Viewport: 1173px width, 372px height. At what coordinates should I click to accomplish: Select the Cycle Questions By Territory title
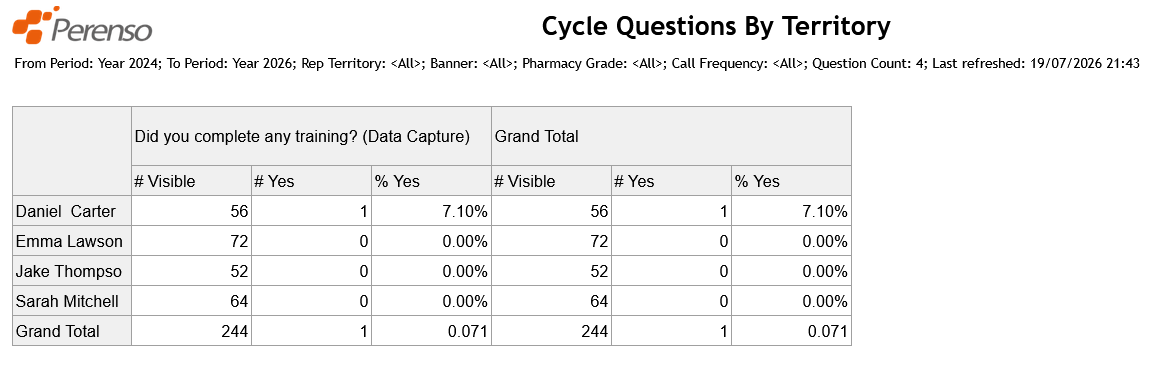click(716, 26)
